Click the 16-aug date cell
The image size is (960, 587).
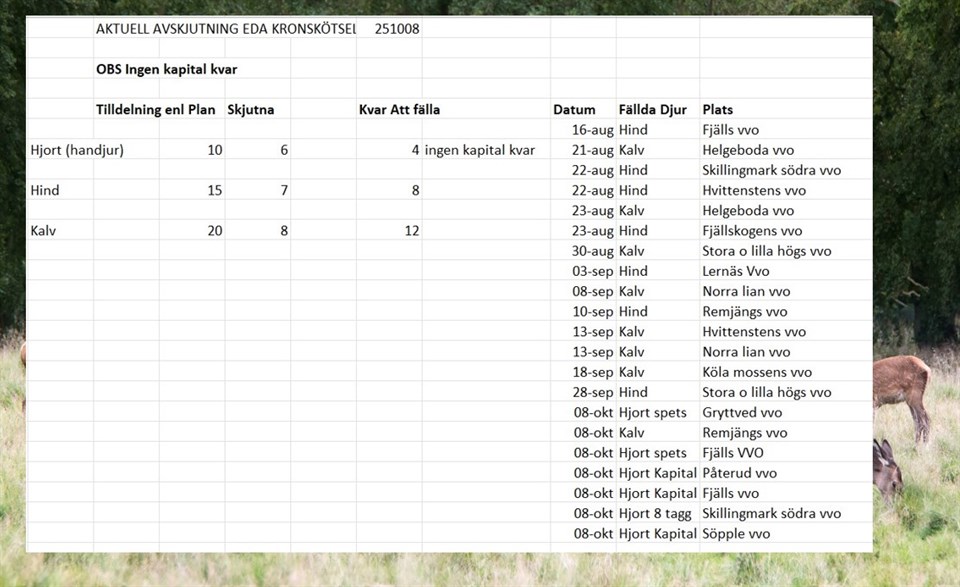pyautogui.click(x=593, y=130)
